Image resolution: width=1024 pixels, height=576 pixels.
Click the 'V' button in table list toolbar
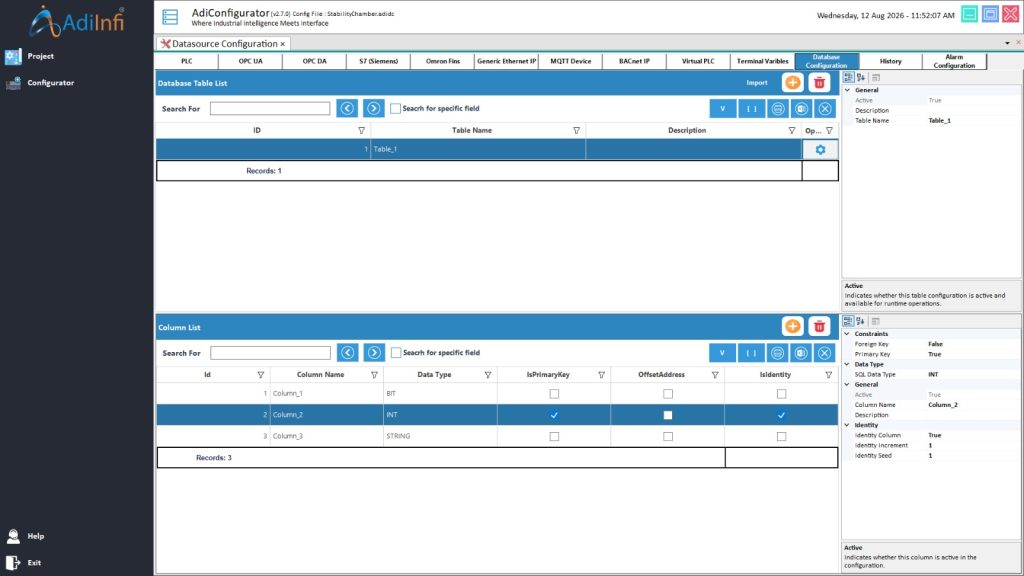pyautogui.click(x=722, y=109)
